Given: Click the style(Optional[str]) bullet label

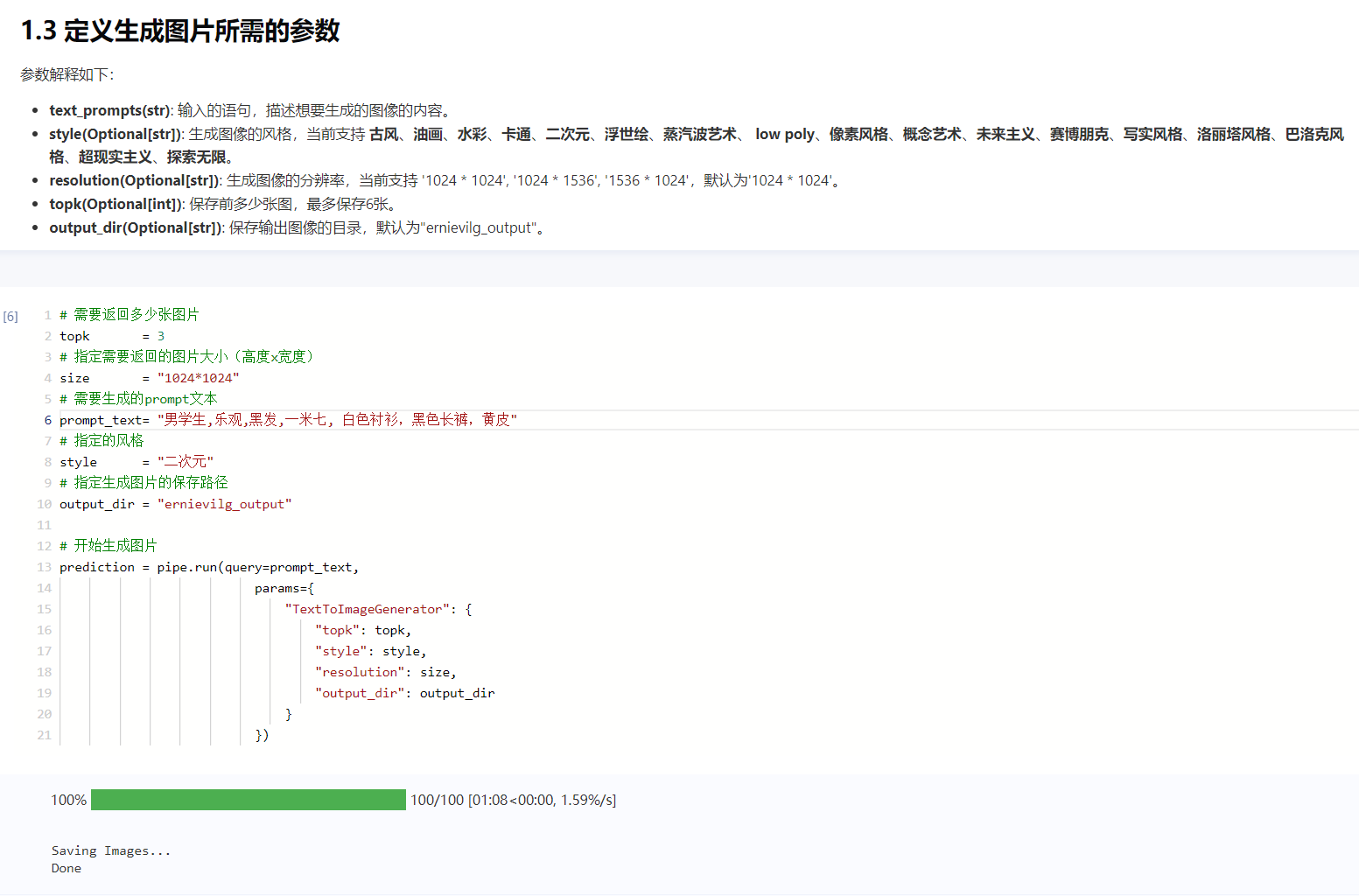Looking at the screenshot, I should coord(116,134).
